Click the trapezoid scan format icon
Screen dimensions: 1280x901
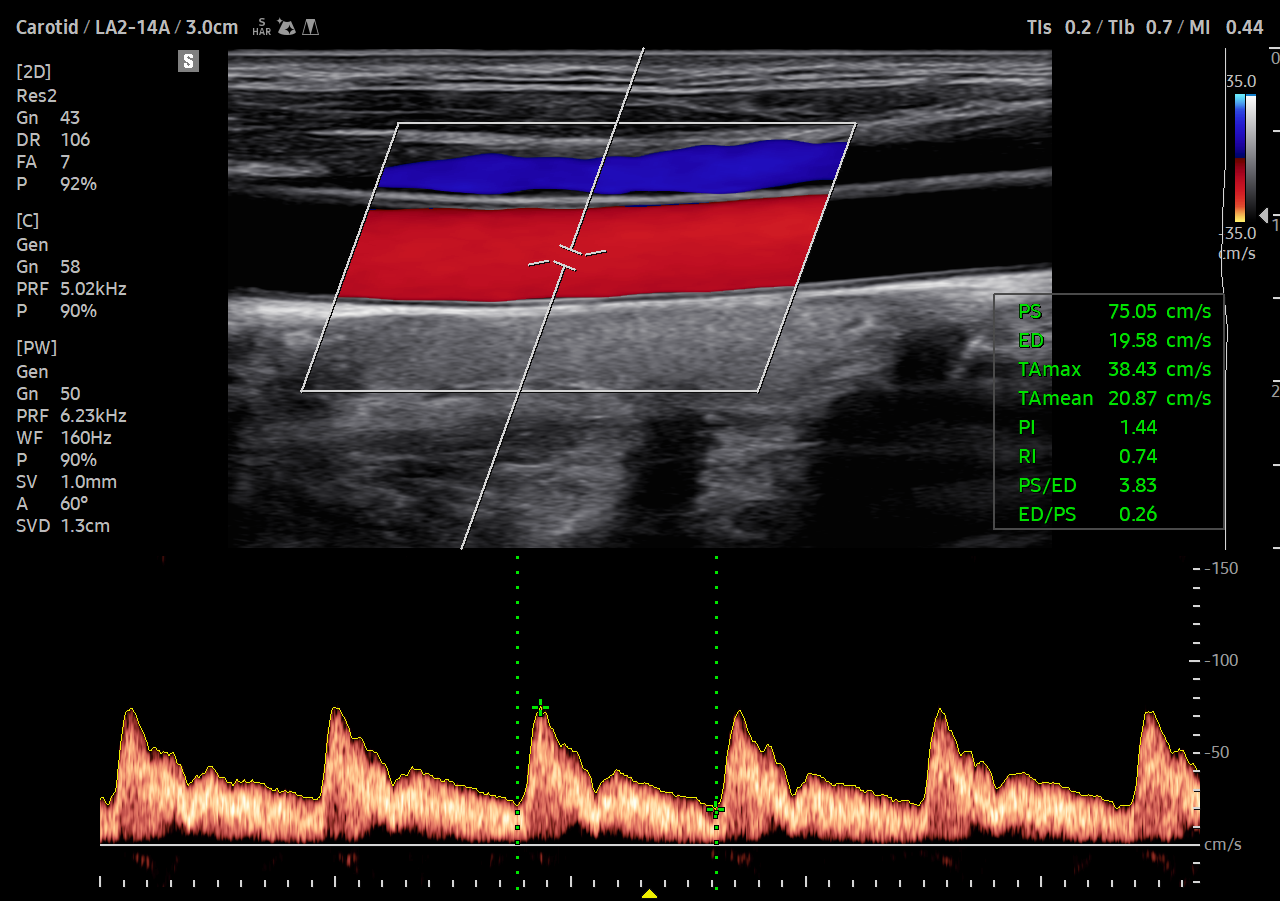(x=311, y=27)
